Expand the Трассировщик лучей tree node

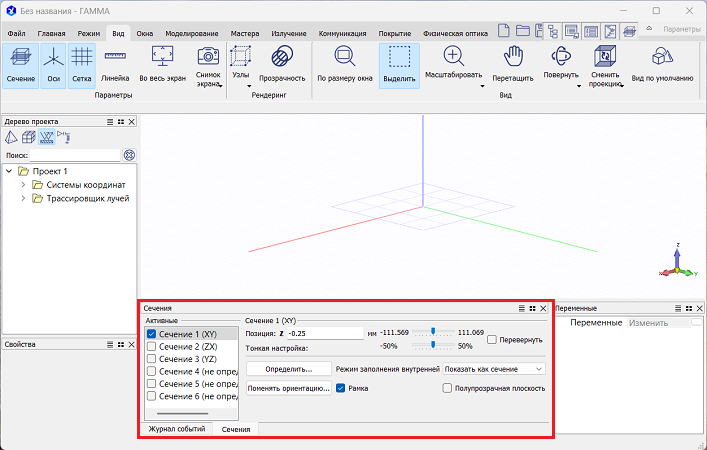point(23,198)
